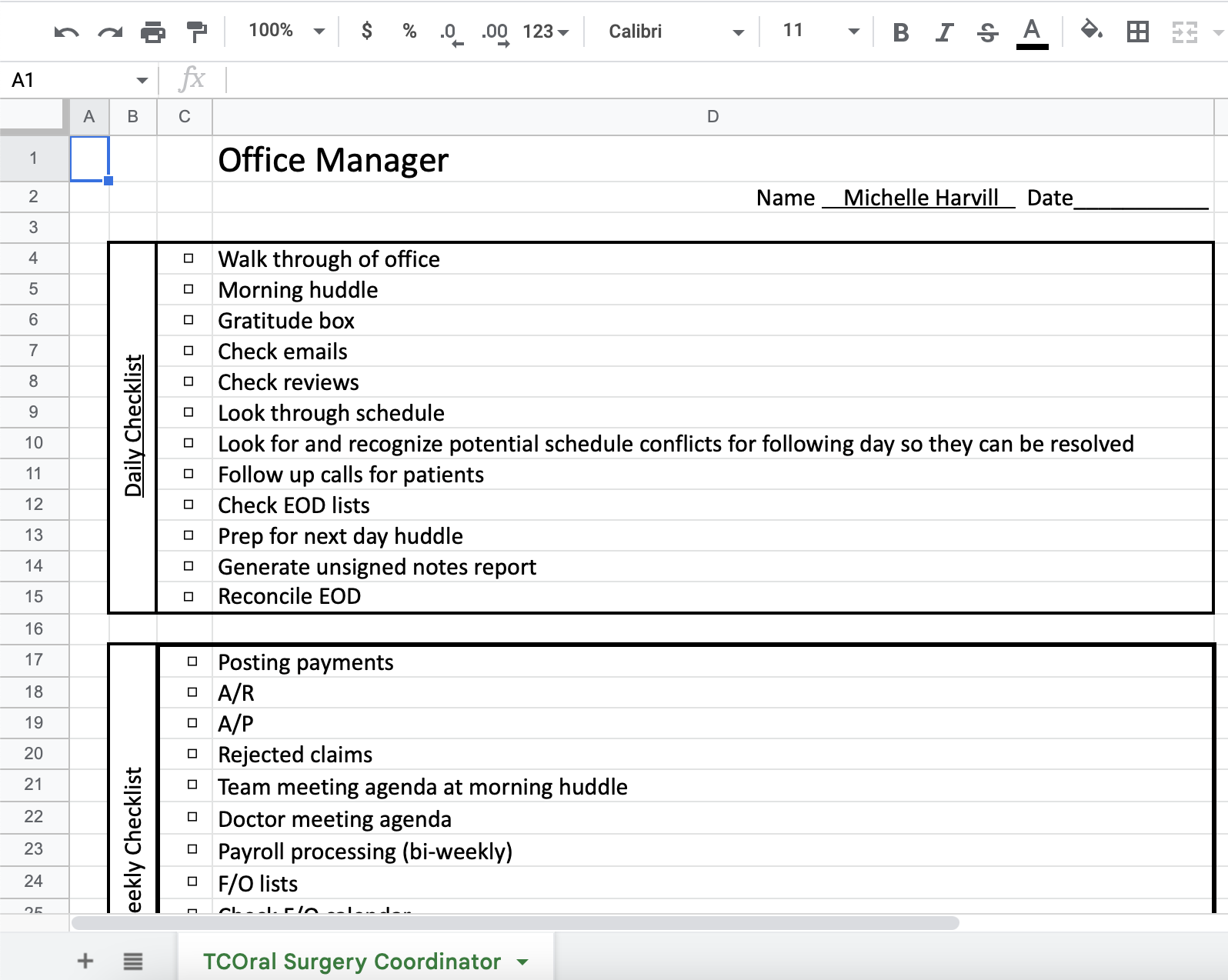Check the box for Rejected claims
The image size is (1228, 980).
[x=192, y=754]
